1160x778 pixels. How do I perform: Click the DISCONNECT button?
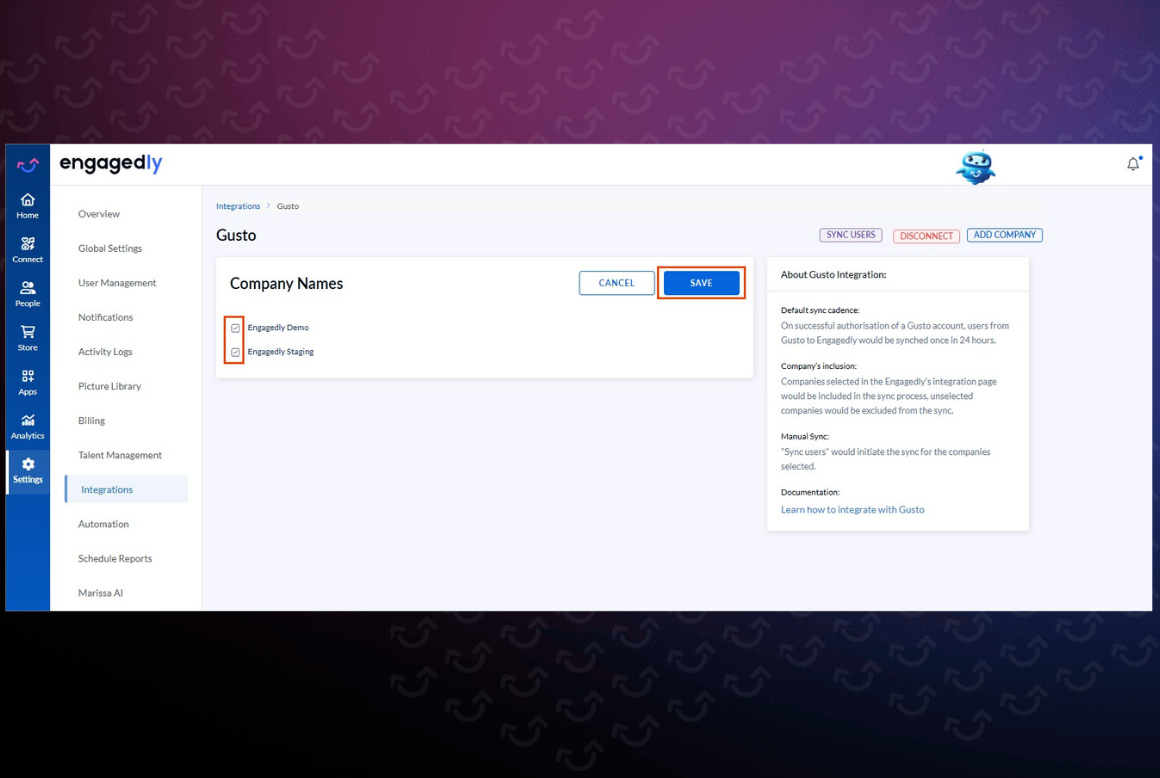click(926, 236)
